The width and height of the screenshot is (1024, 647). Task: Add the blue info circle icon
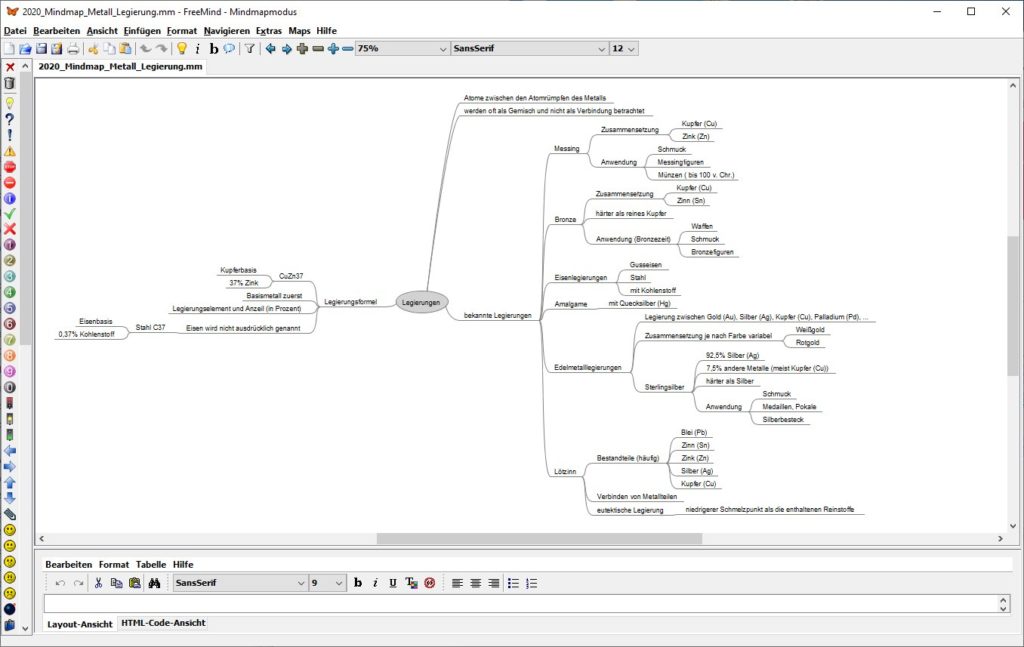(x=10, y=198)
